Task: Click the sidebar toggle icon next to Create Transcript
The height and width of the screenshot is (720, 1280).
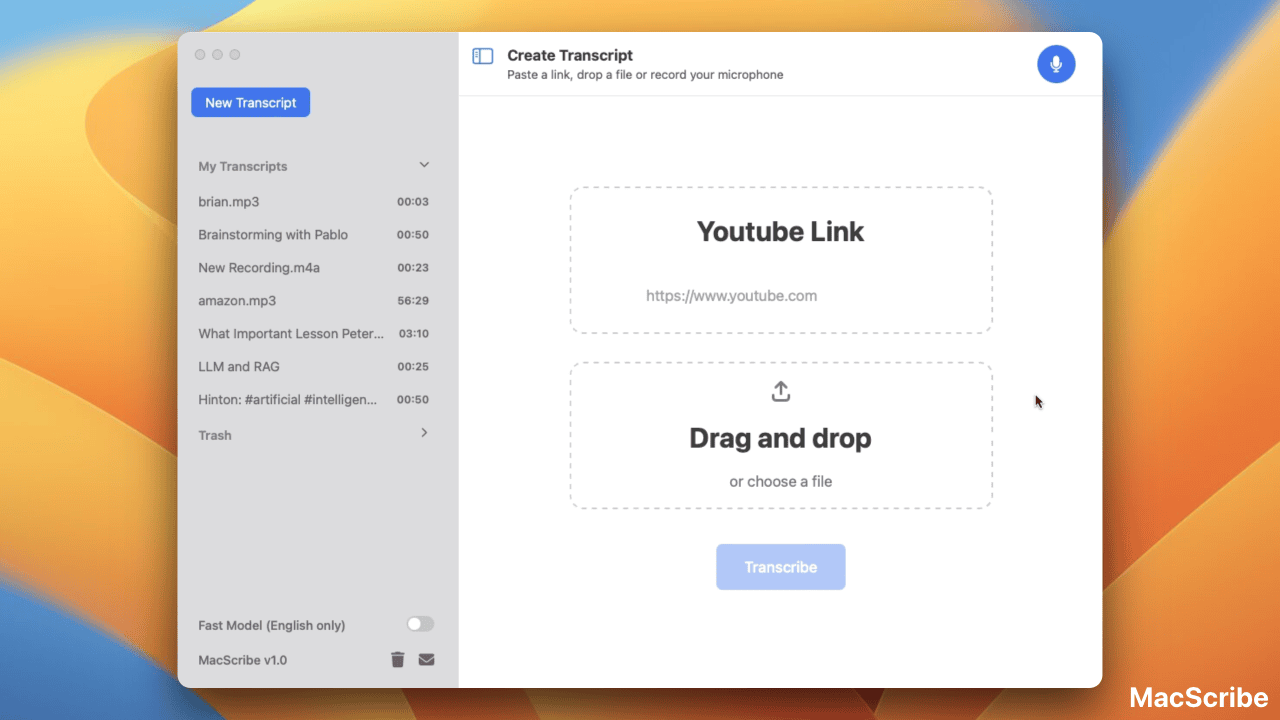Action: [482, 58]
